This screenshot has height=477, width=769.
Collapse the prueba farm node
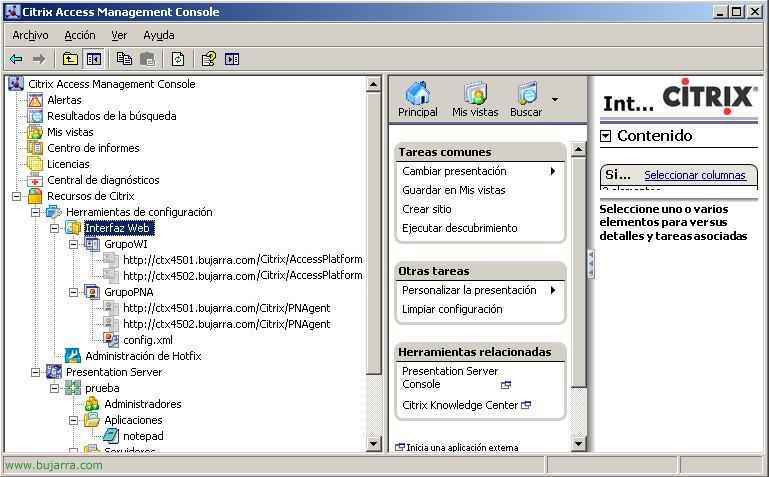point(54,388)
